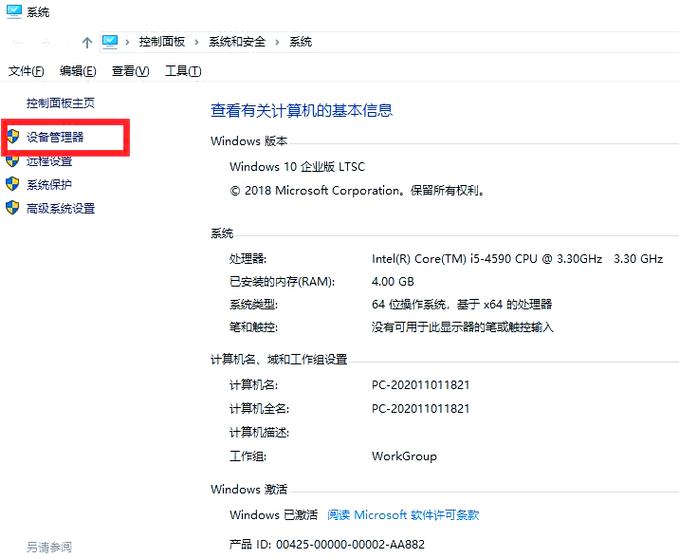The image size is (679, 558).
Task: Open the 编辑(E) menu
Action: coord(78,71)
